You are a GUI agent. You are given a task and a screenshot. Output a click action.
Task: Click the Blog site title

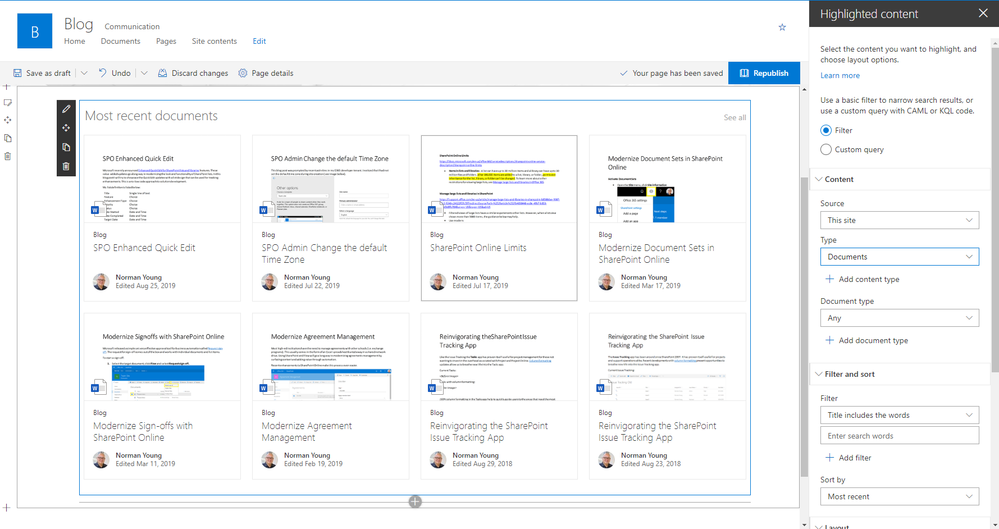78,24
